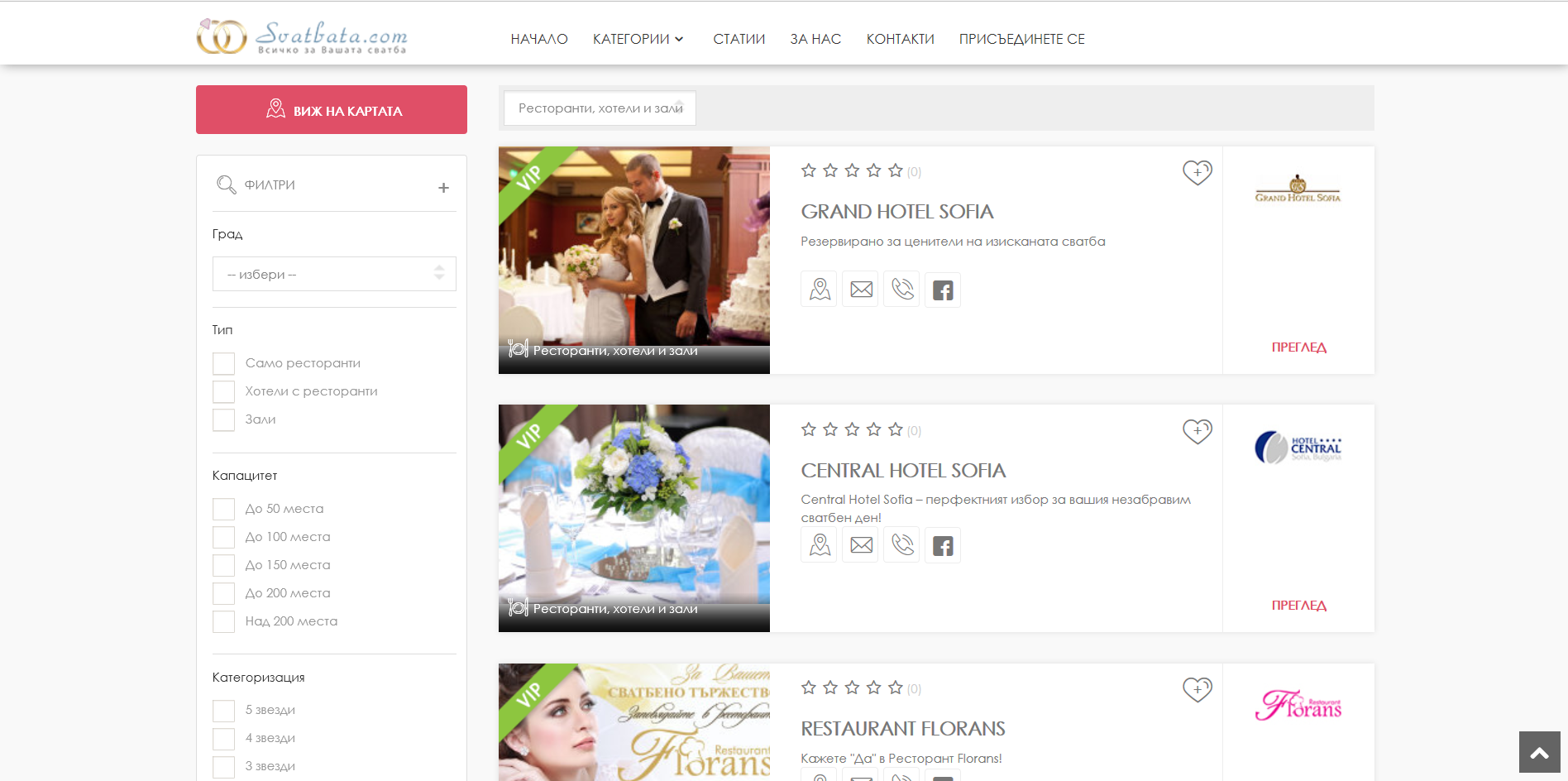This screenshot has height=781, width=1568.
Task: Check 'До 50 места' capacity filter
Action: click(x=223, y=509)
